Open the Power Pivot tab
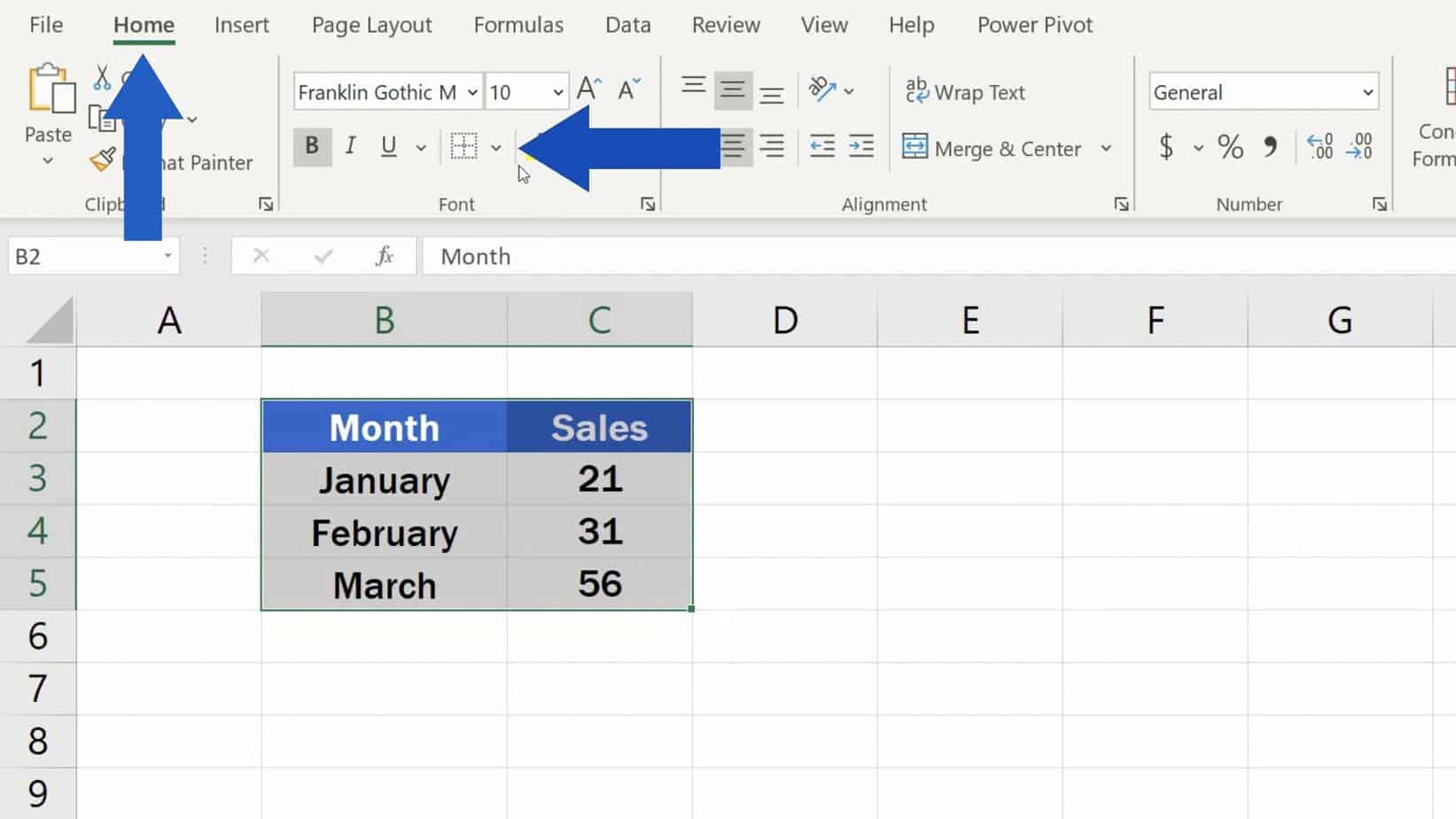Screen dimensions: 1456x819 click(1034, 25)
